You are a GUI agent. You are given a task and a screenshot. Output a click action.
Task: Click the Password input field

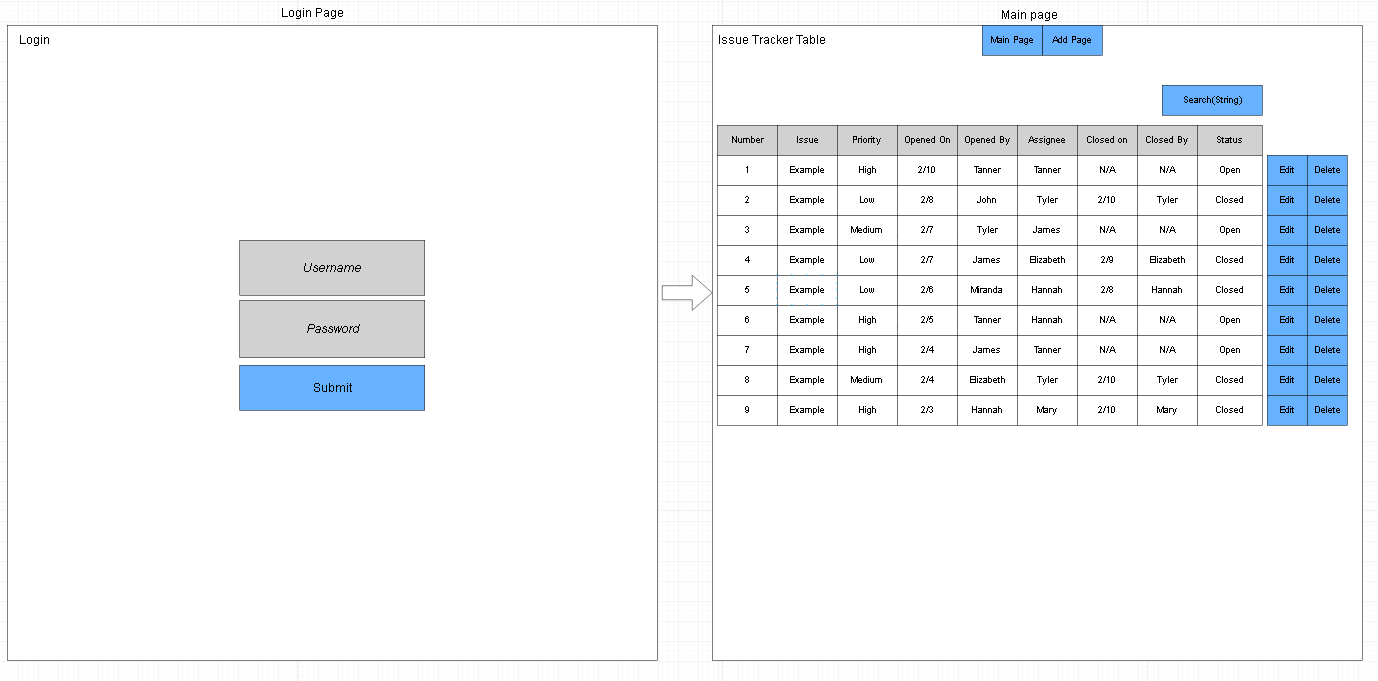tap(332, 329)
